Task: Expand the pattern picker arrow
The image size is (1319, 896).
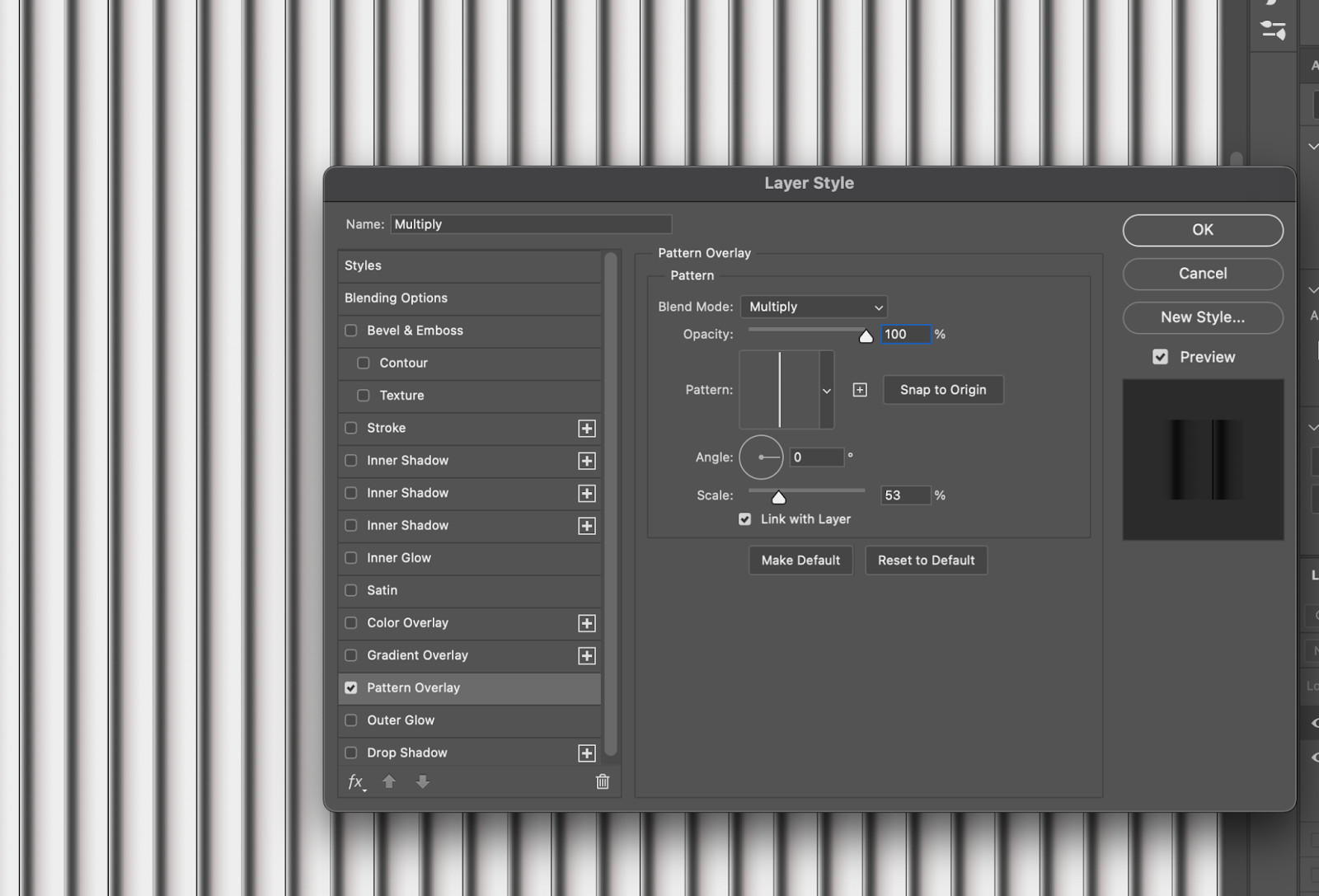Action: (x=827, y=391)
